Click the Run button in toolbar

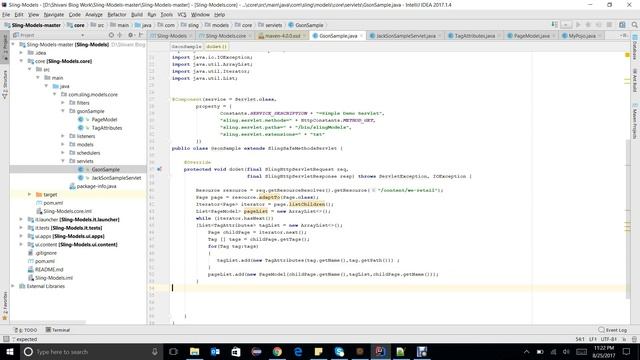click(x=578, y=25)
